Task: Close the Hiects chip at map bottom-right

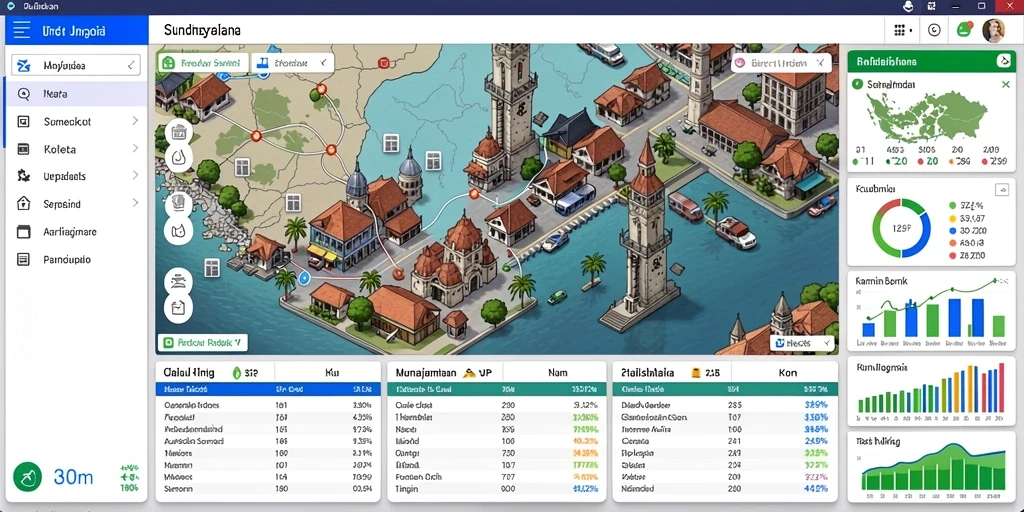Action: 827,342
